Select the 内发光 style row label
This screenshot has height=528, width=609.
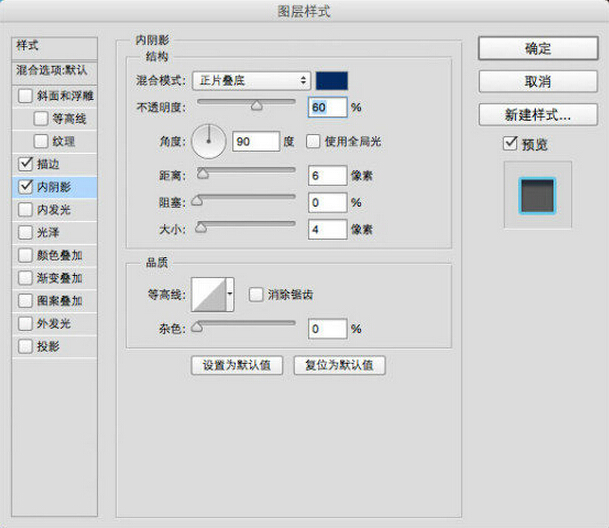[x=54, y=210]
